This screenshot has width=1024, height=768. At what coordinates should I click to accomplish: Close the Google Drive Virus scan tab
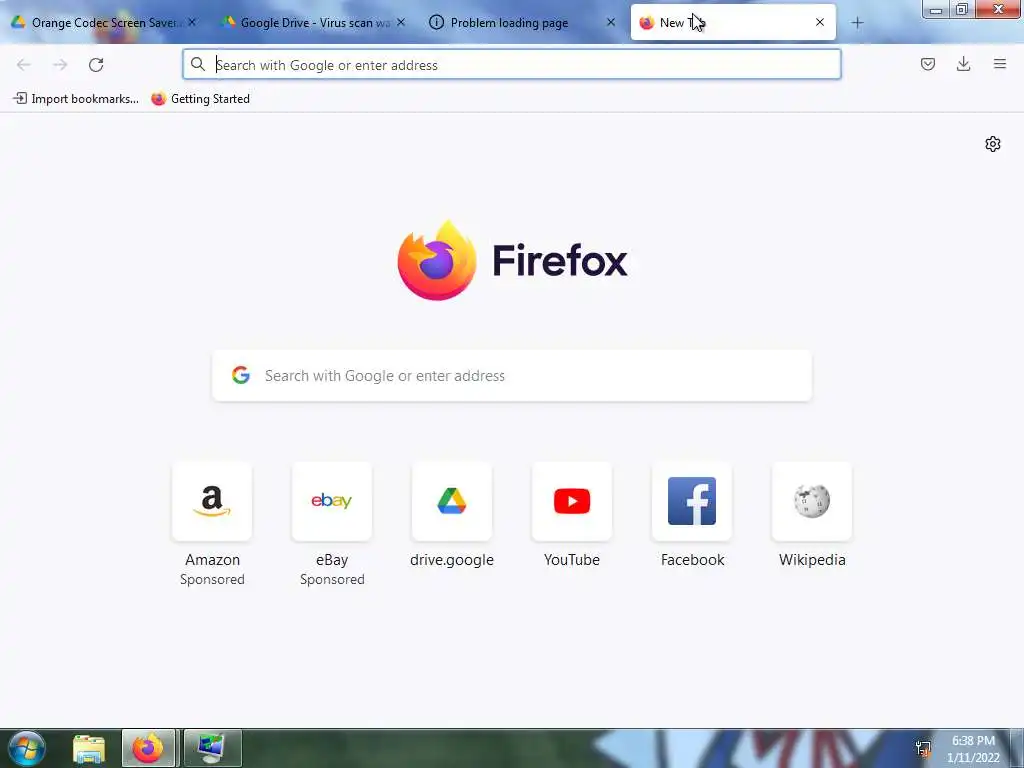[x=401, y=22]
